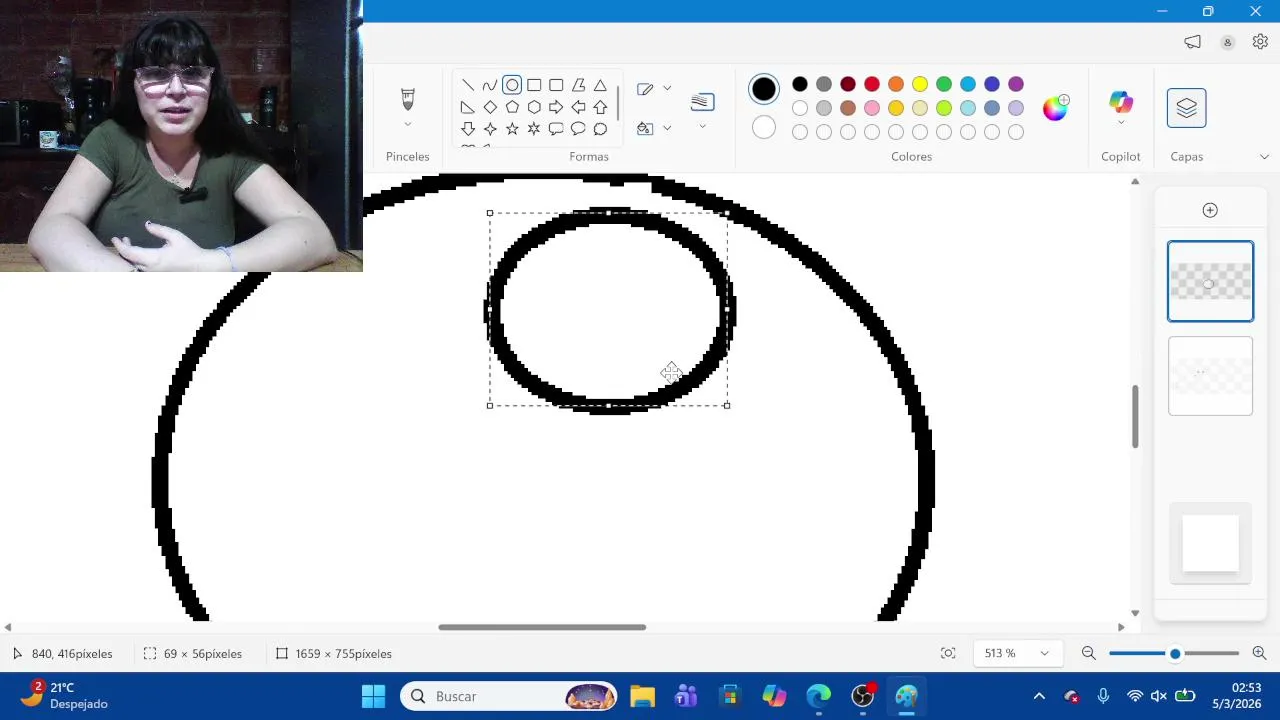This screenshot has width=1280, height=720.
Task: Pick the orange color swatch
Action: tap(896, 84)
